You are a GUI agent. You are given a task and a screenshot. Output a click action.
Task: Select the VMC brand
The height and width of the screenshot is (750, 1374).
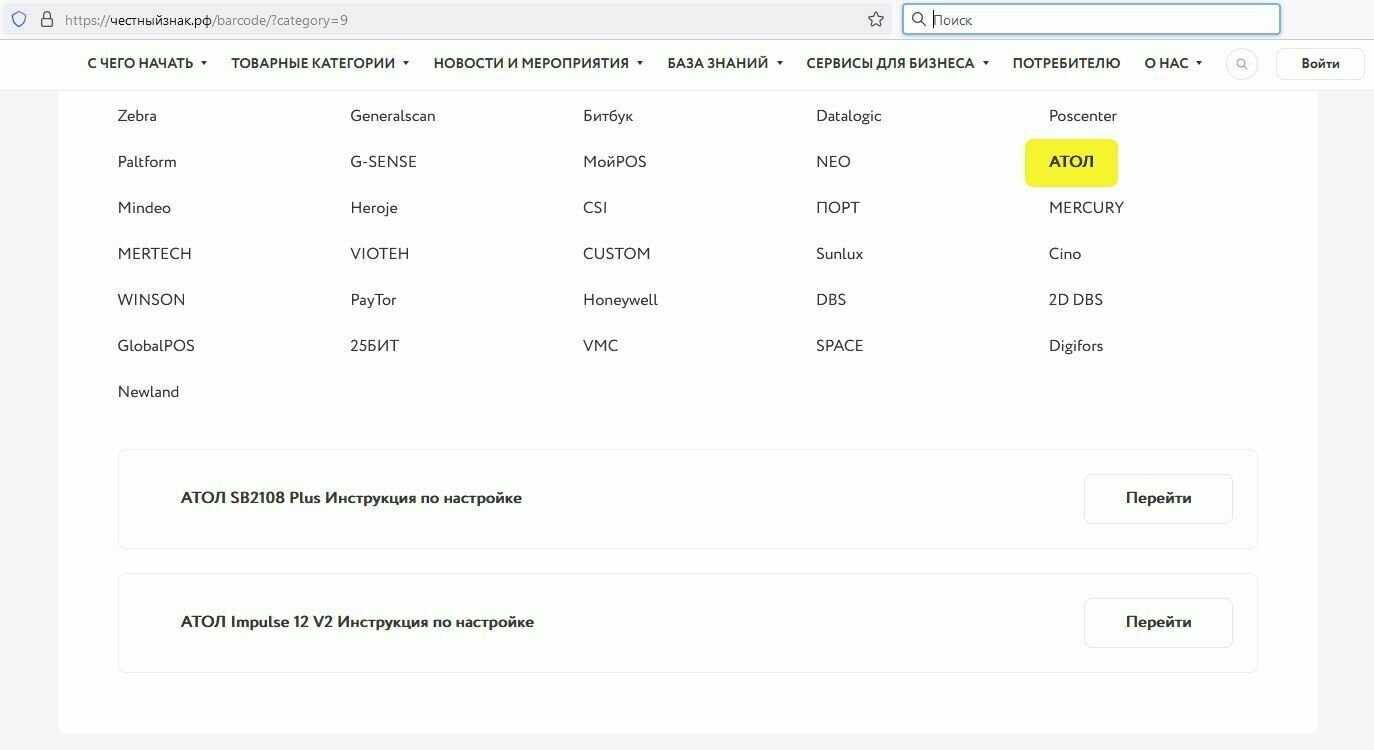tap(601, 346)
